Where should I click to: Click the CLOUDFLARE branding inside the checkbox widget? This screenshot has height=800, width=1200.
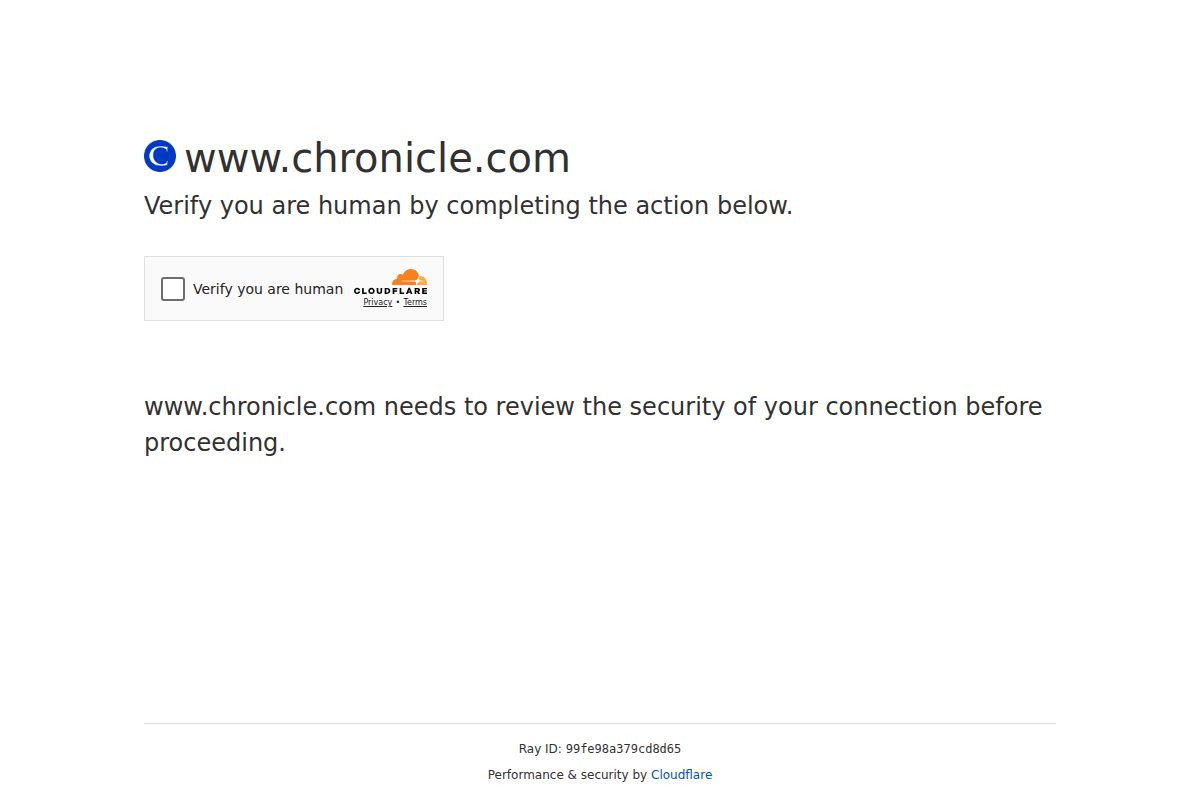tap(393, 292)
